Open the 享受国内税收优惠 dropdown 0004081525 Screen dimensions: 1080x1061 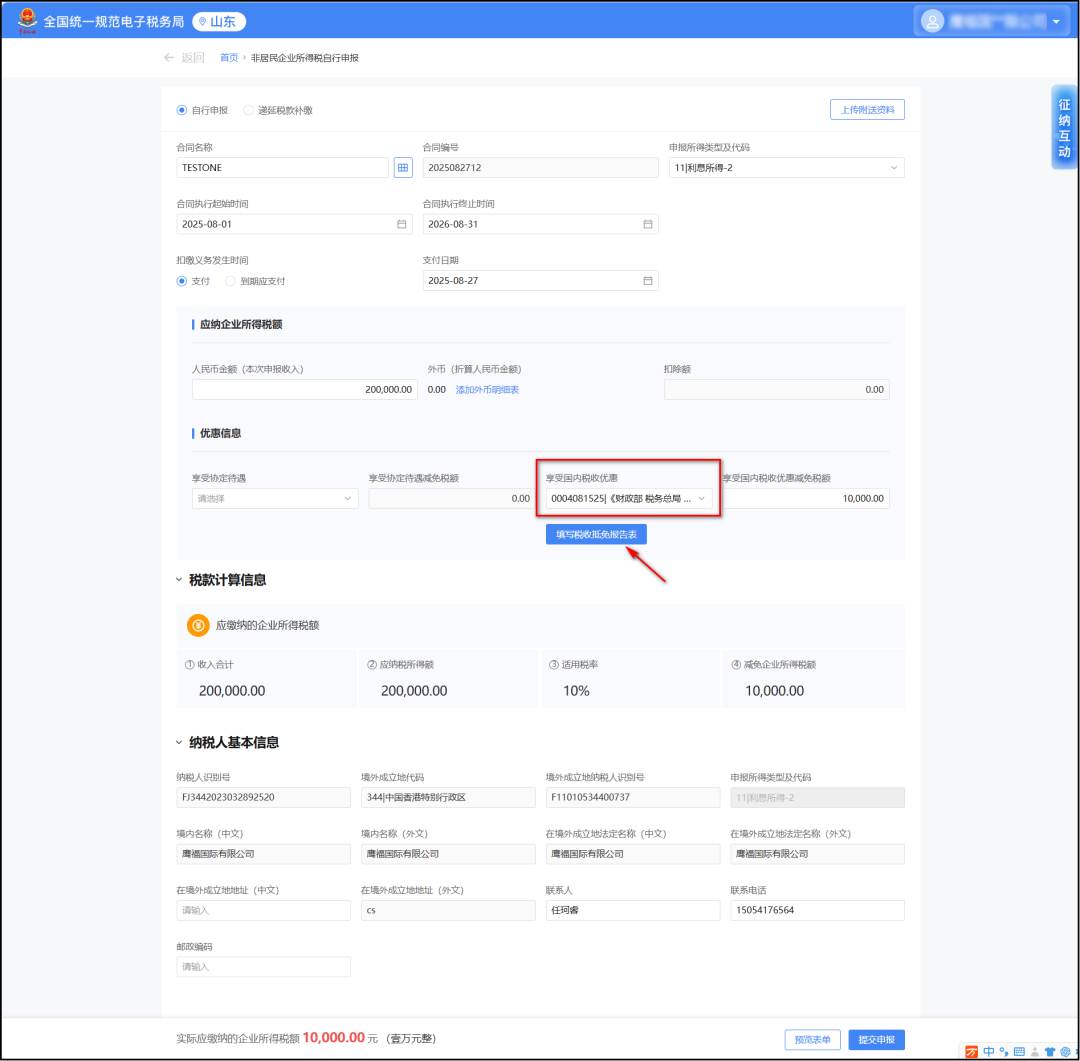pyautogui.click(x=629, y=498)
